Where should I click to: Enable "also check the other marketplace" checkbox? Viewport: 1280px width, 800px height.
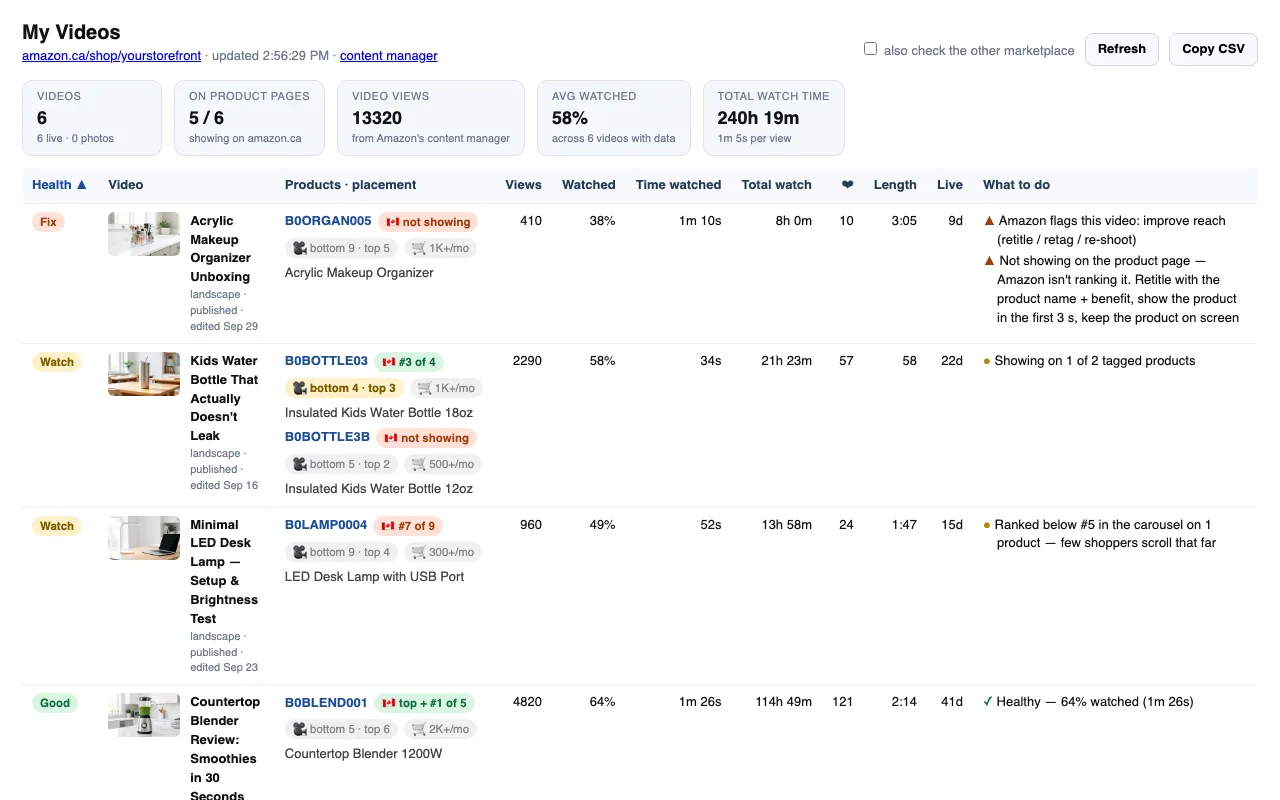coord(871,49)
